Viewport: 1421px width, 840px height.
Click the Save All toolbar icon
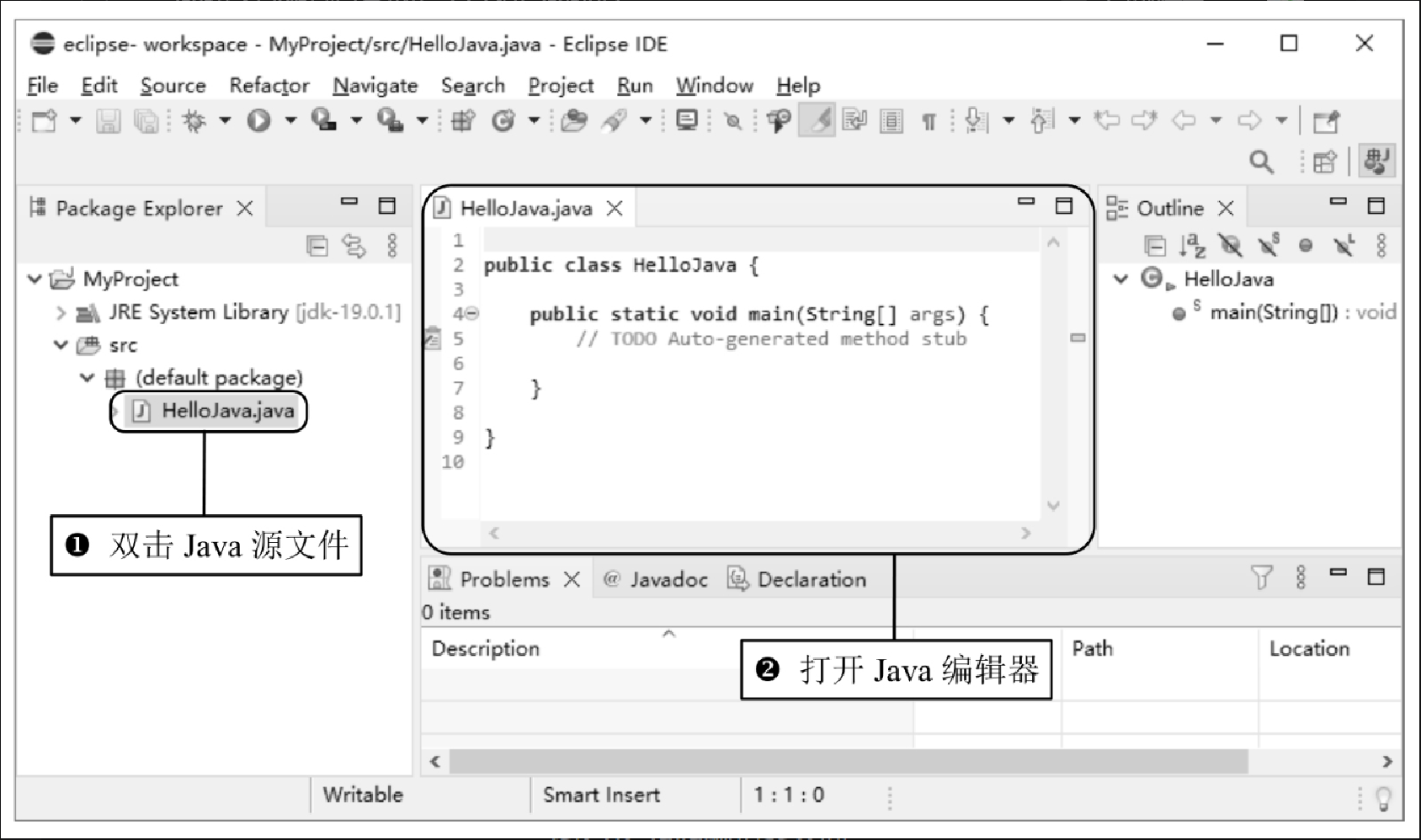click(x=146, y=121)
